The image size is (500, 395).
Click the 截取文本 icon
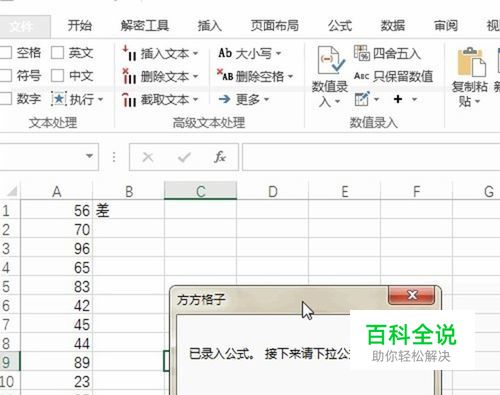129,99
